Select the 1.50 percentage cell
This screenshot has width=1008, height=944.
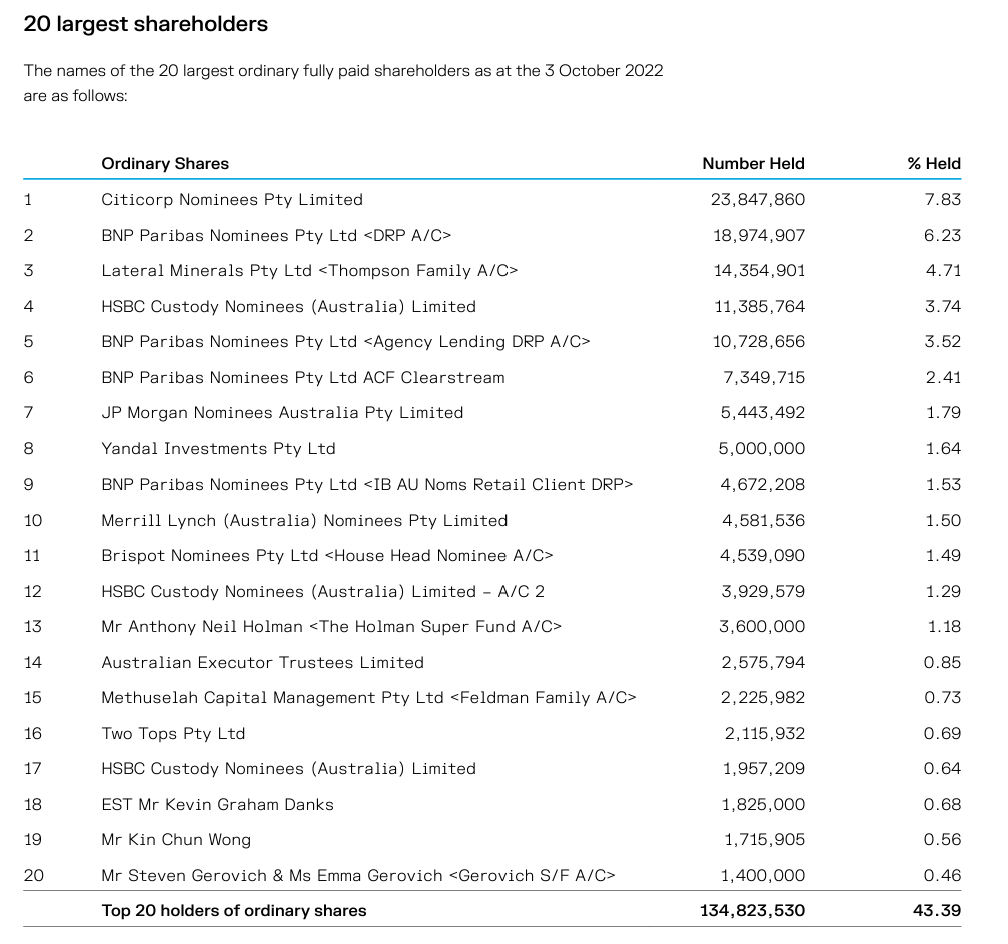pos(944,521)
